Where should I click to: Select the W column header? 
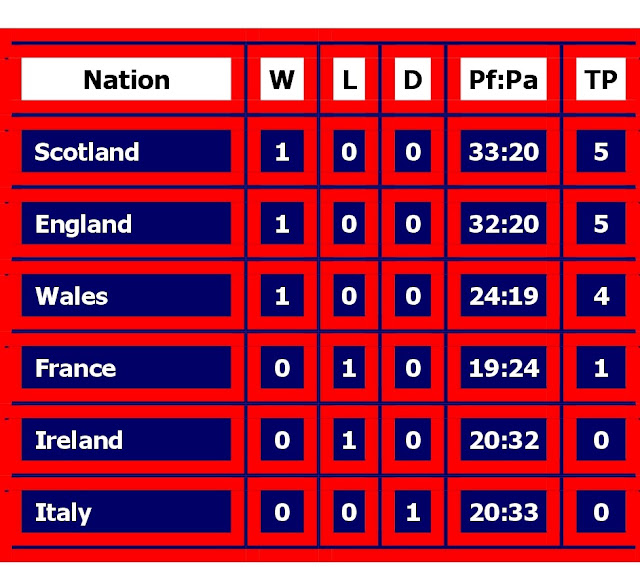pos(282,79)
